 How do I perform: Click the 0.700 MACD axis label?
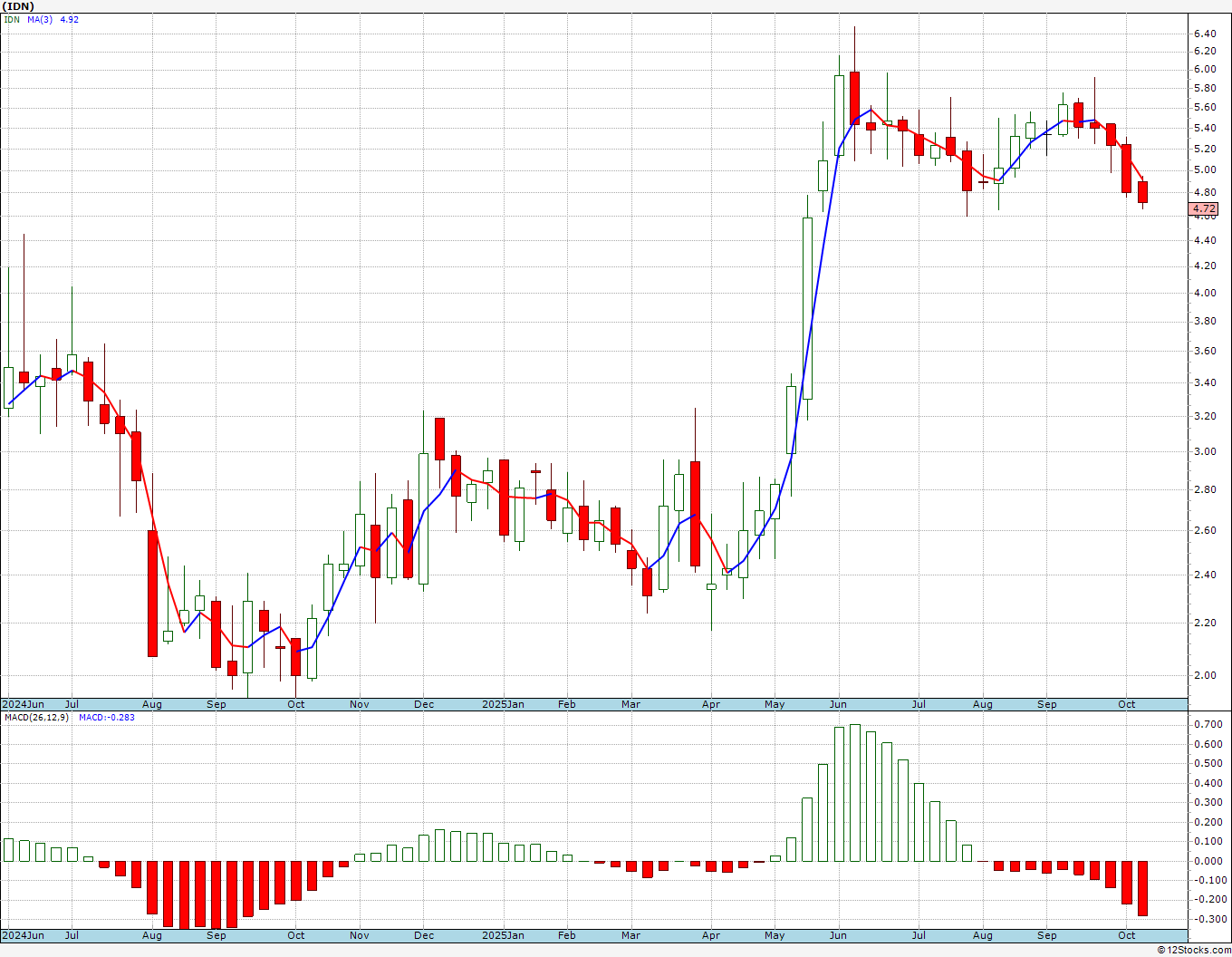pyautogui.click(x=1207, y=725)
